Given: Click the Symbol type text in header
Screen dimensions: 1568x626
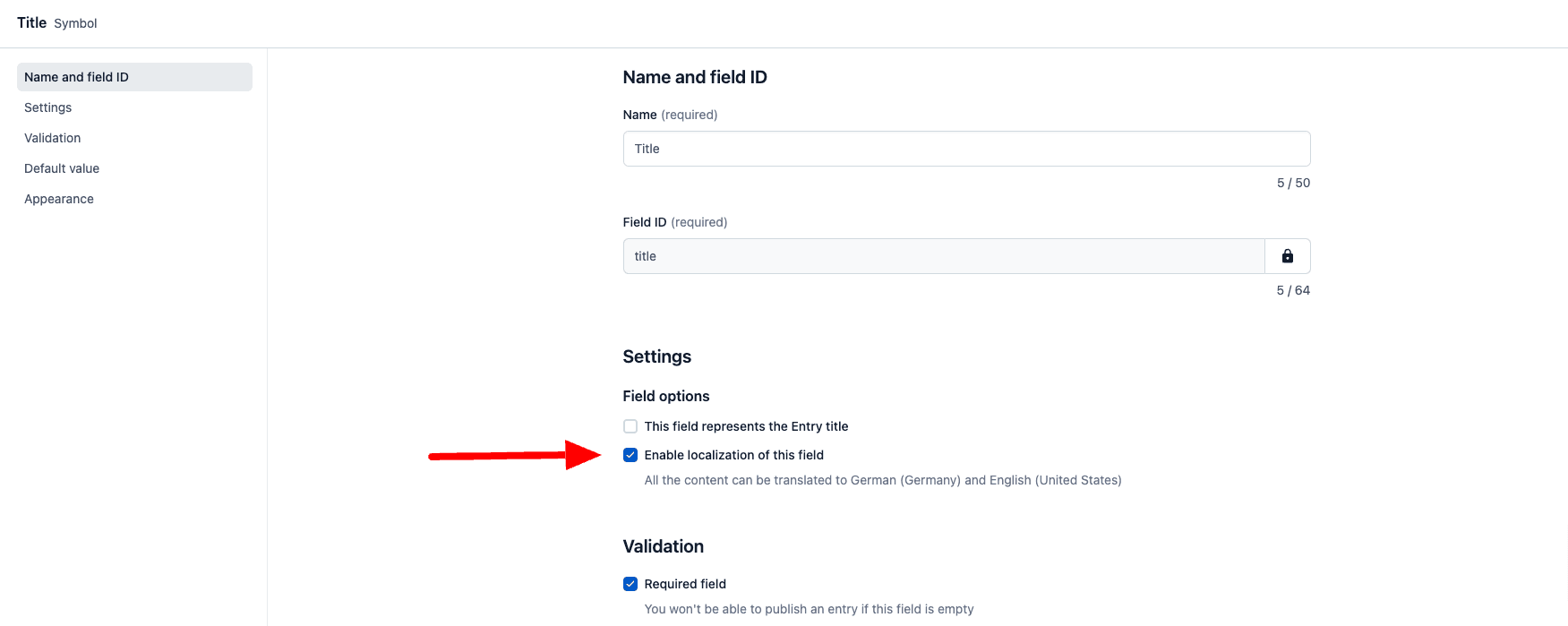Looking at the screenshot, I should click(x=75, y=23).
